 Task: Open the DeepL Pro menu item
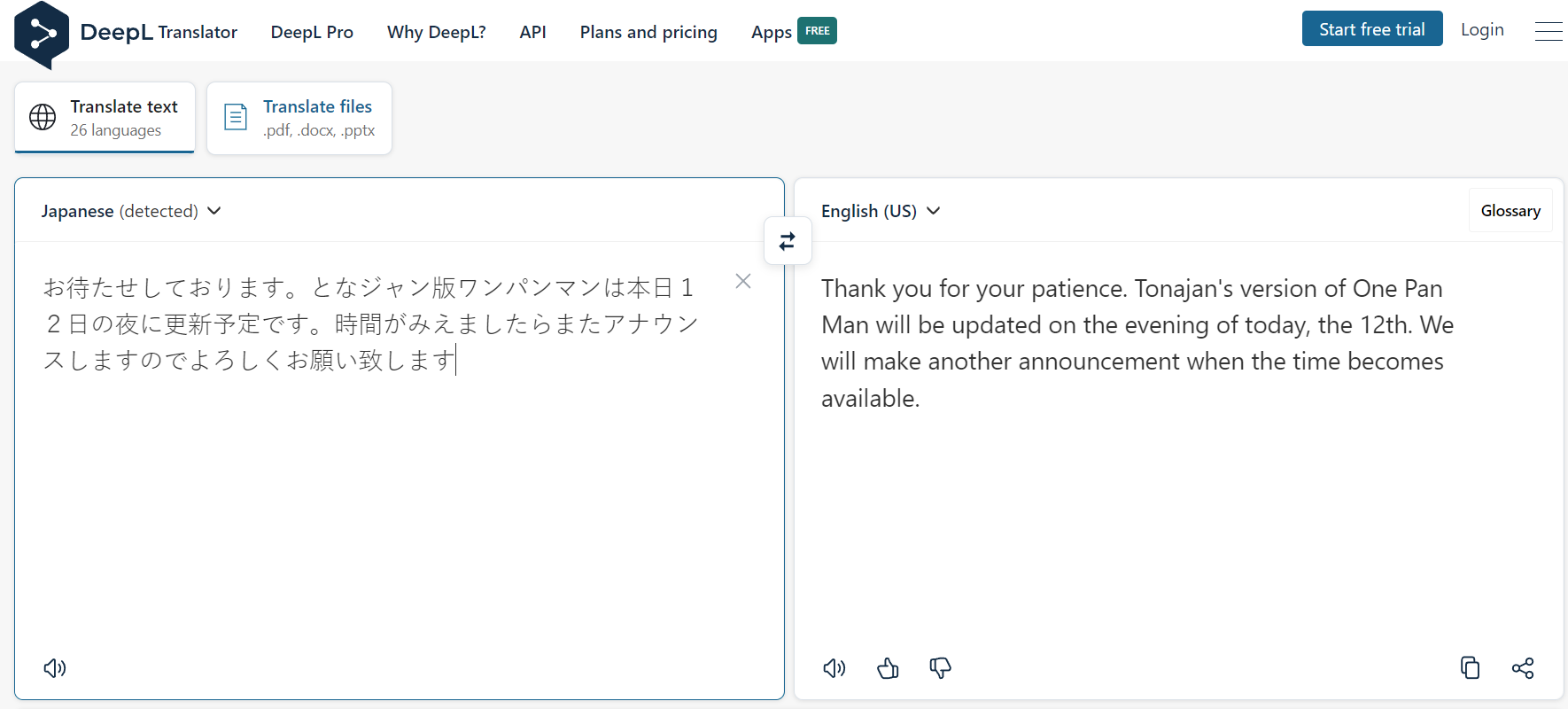312,32
